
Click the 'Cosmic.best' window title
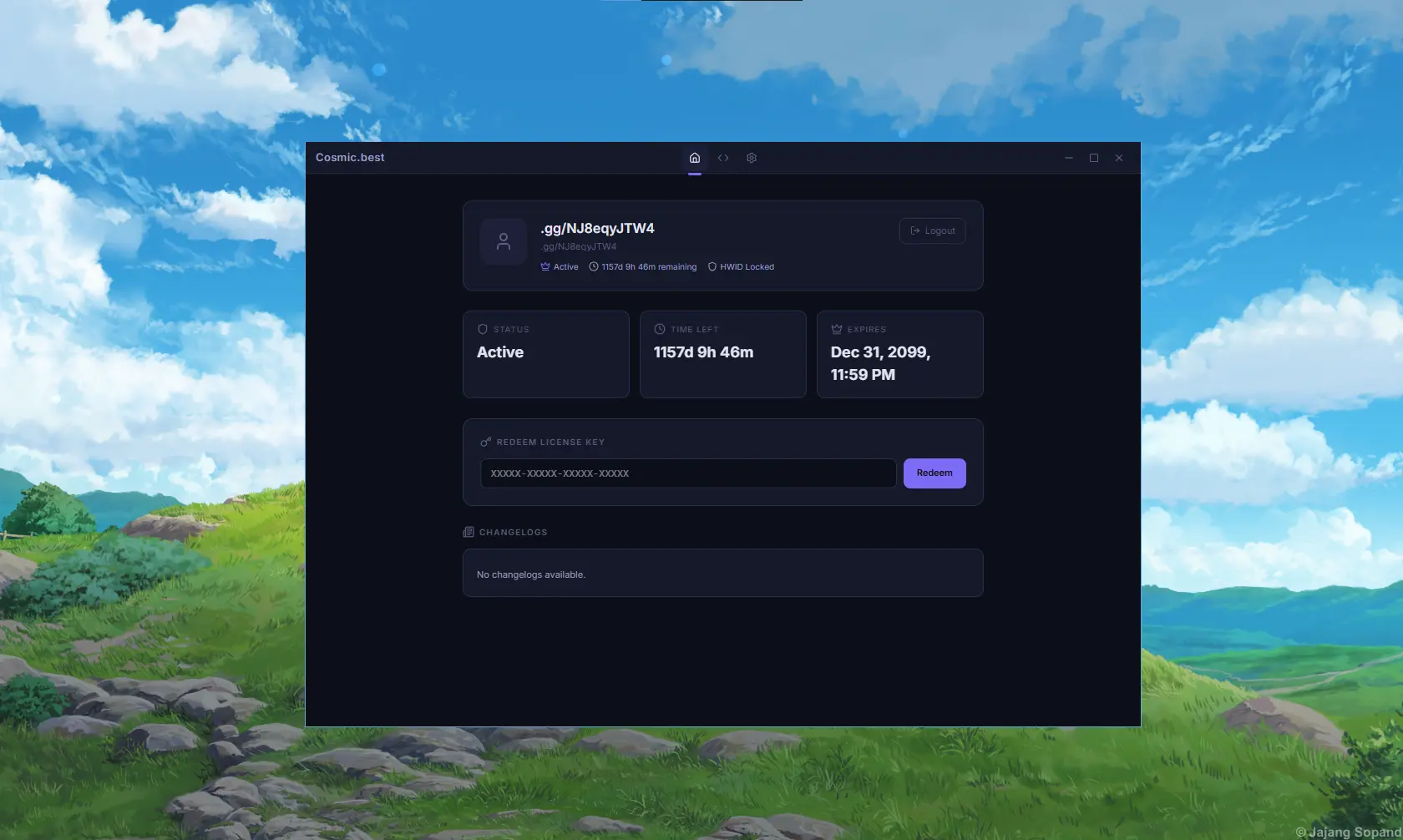coord(350,158)
